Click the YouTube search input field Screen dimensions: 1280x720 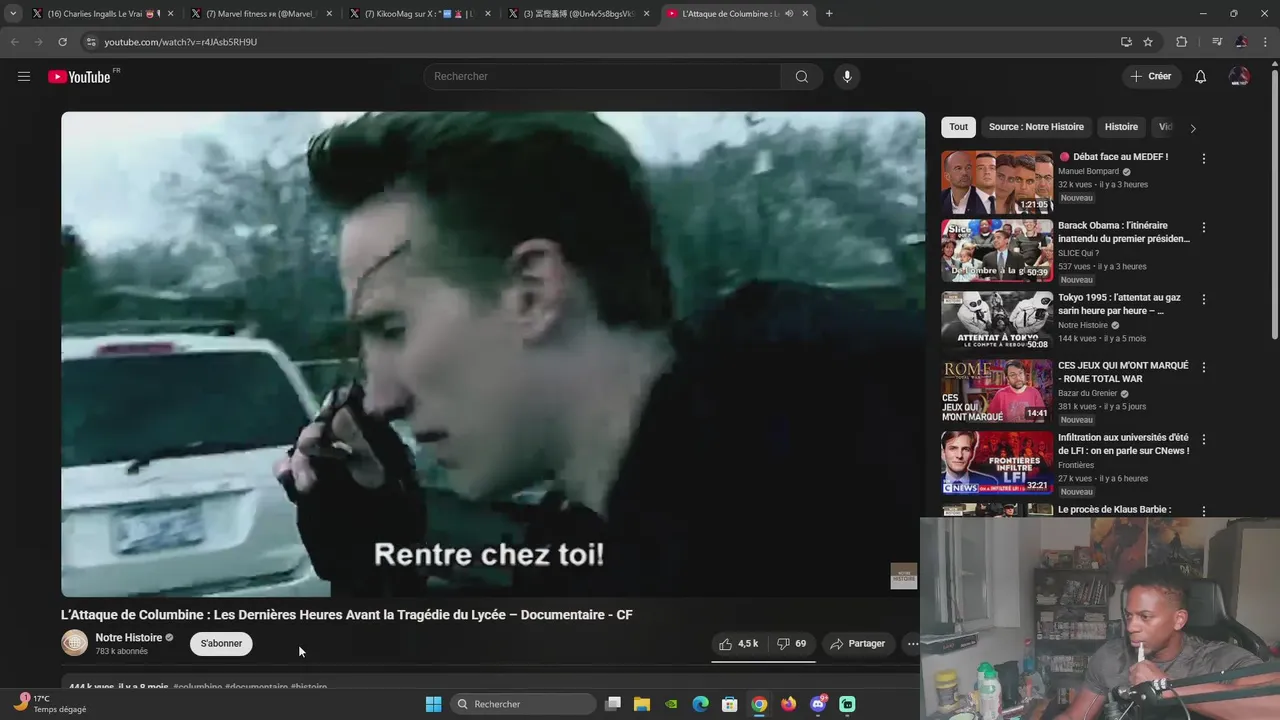(x=603, y=77)
